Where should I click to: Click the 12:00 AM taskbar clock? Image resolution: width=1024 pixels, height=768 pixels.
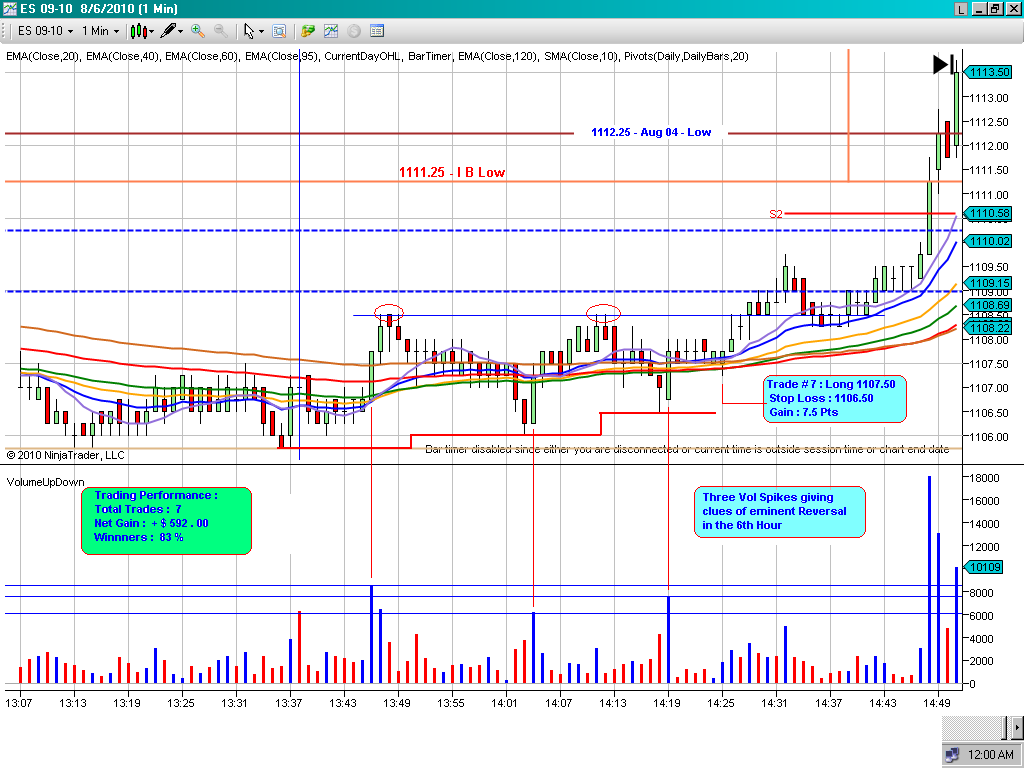coord(990,755)
